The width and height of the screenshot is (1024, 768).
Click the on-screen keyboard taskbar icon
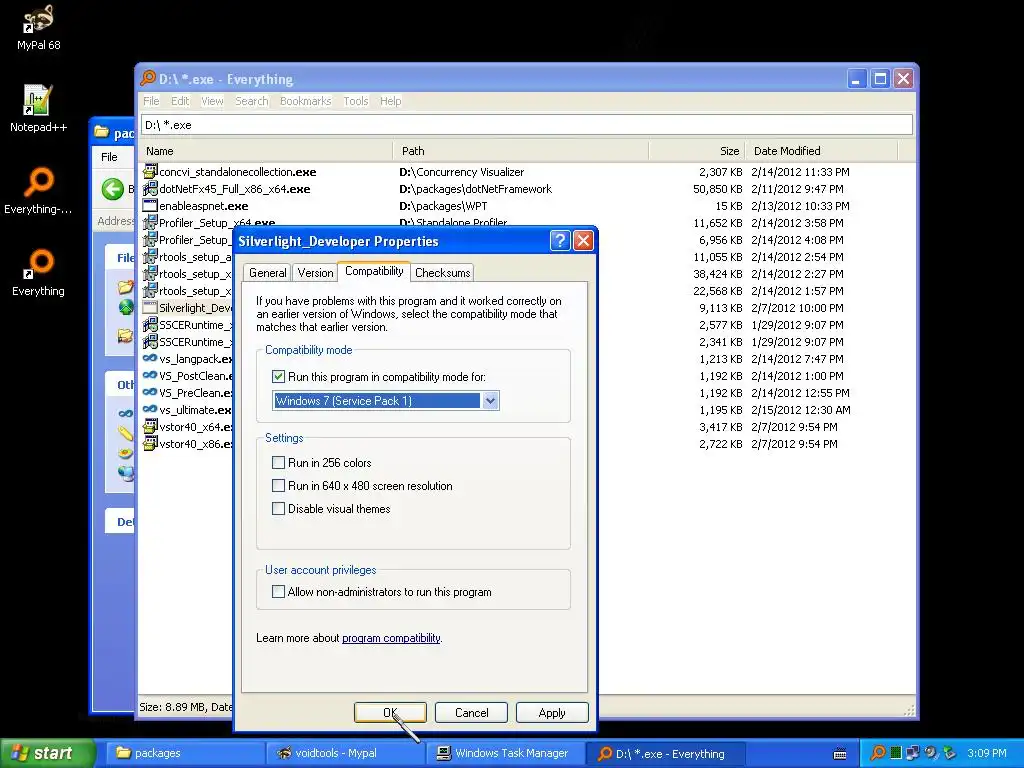(x=840, y=754)
